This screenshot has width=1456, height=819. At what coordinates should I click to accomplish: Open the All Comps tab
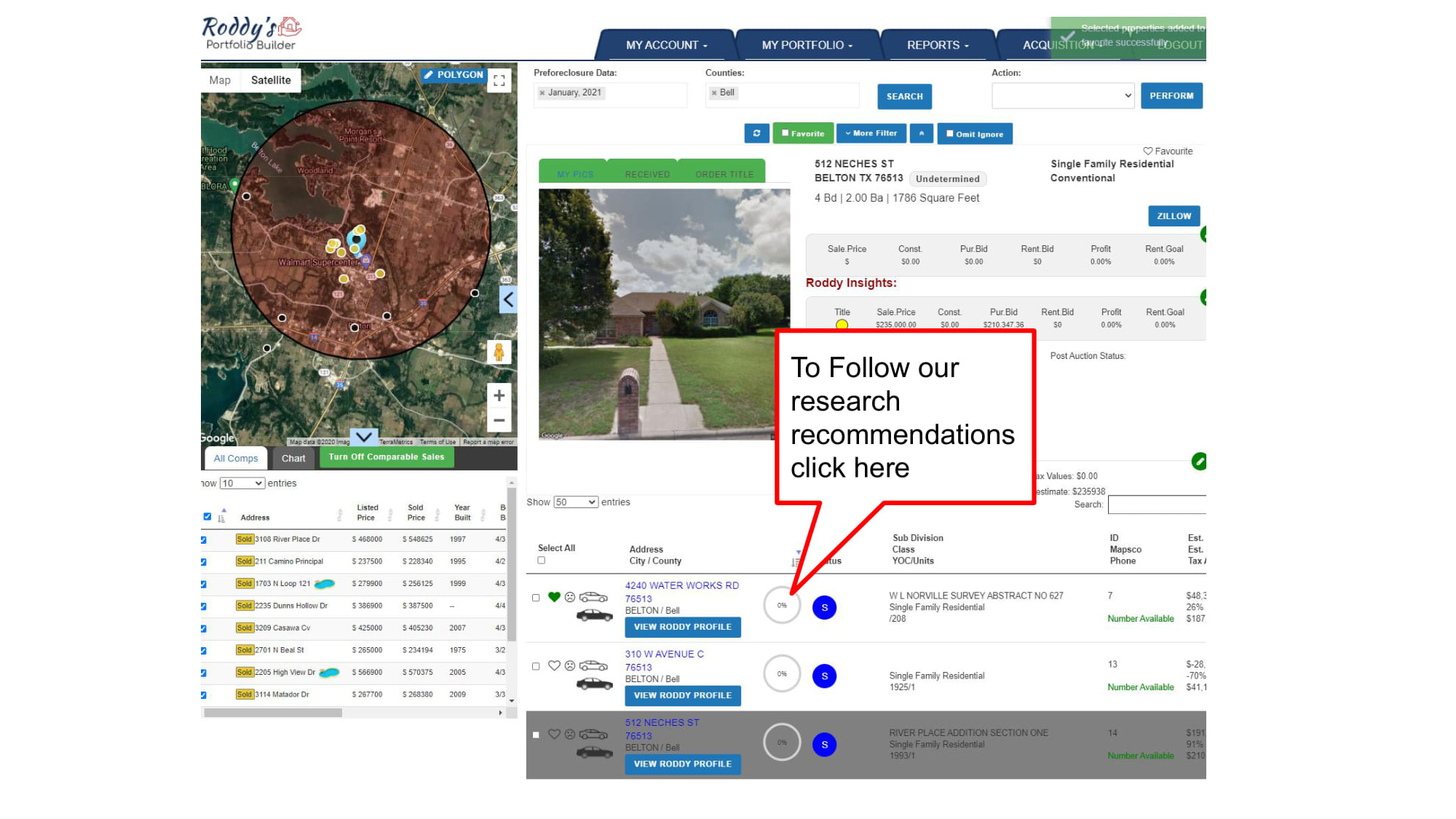(236, 458)
